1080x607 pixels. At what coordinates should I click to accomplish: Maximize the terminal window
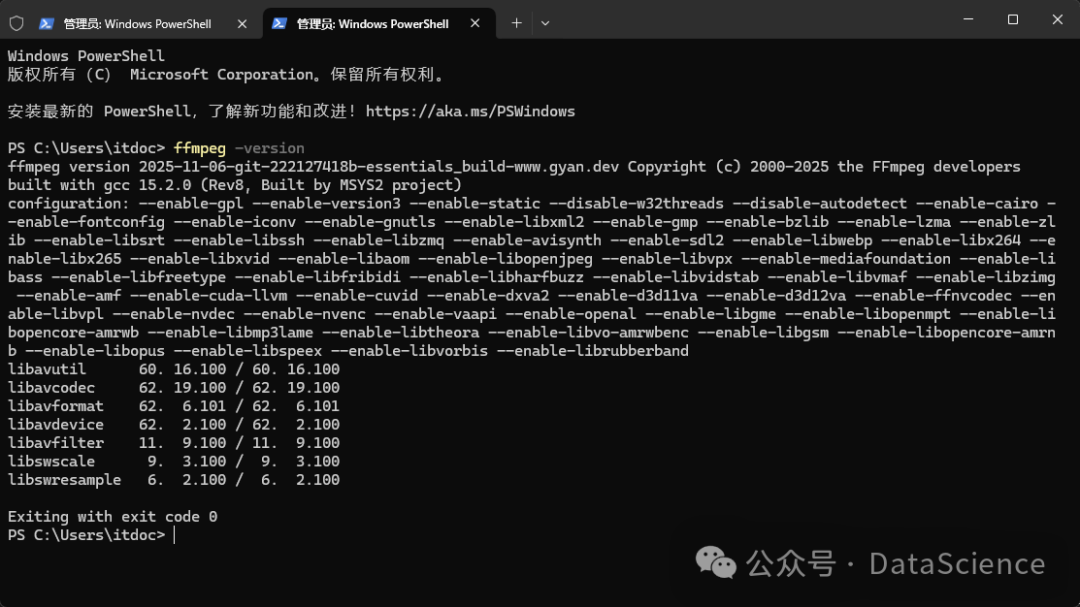coord(1012,19)
